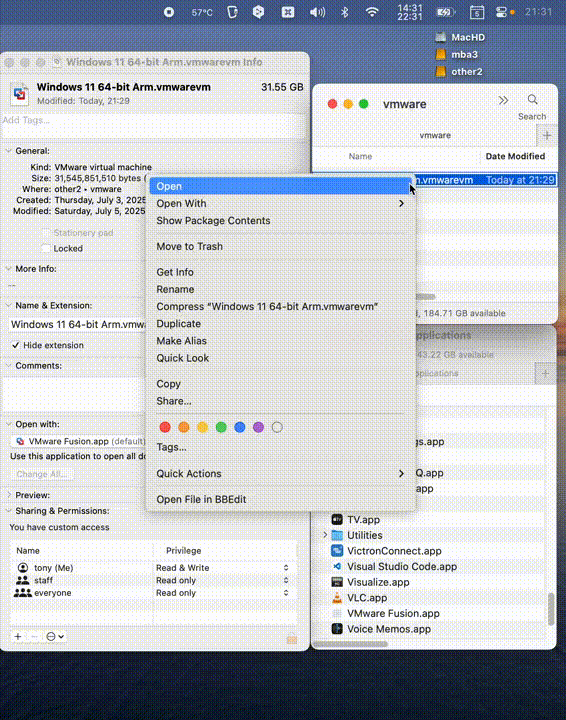Apply the red tag color
The image size is (566, 720).
coord(165,427)
